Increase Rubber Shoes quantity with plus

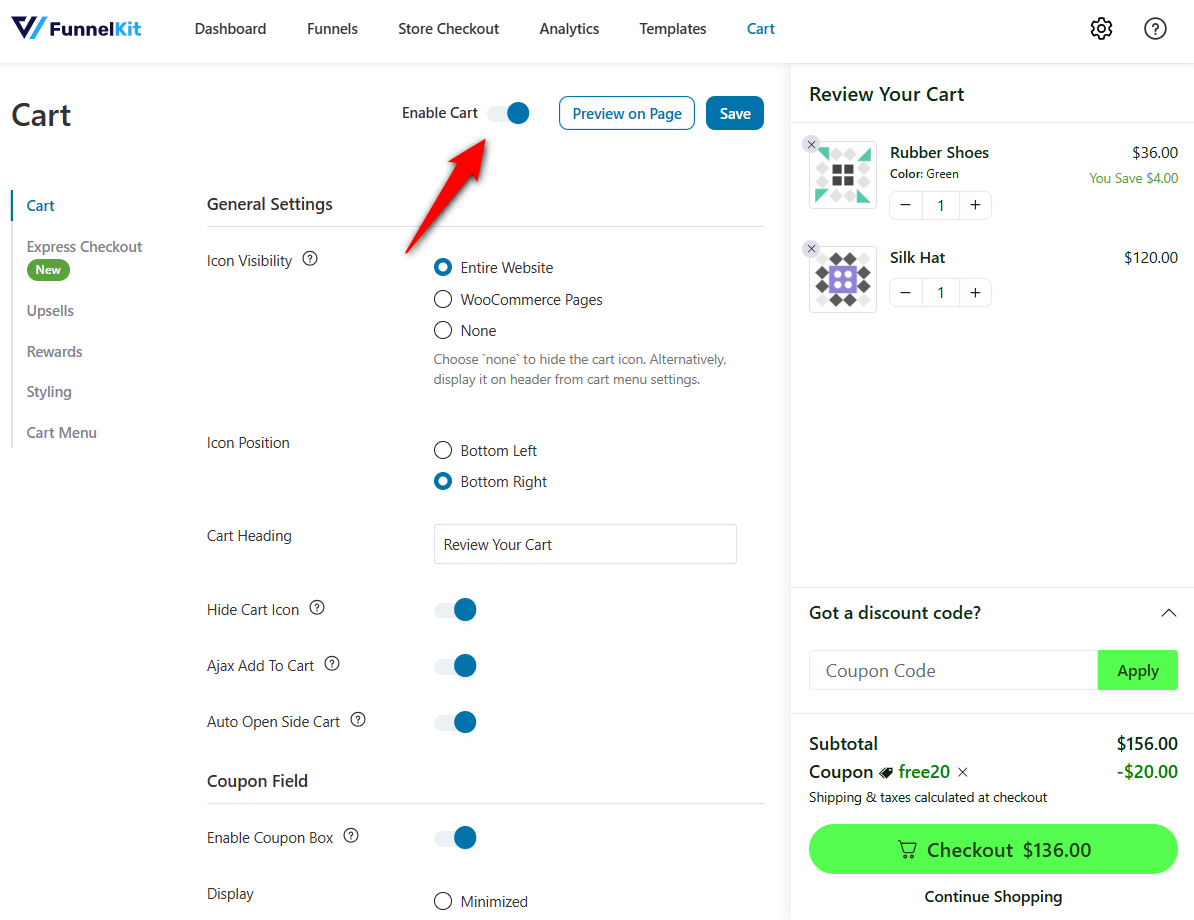pyautogui.click(x=975, y=205)
